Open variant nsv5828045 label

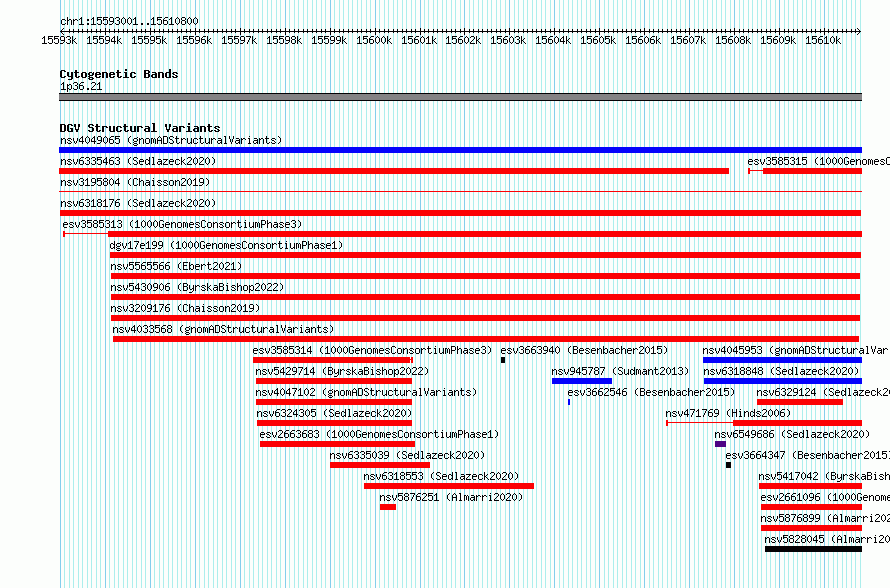827,539
